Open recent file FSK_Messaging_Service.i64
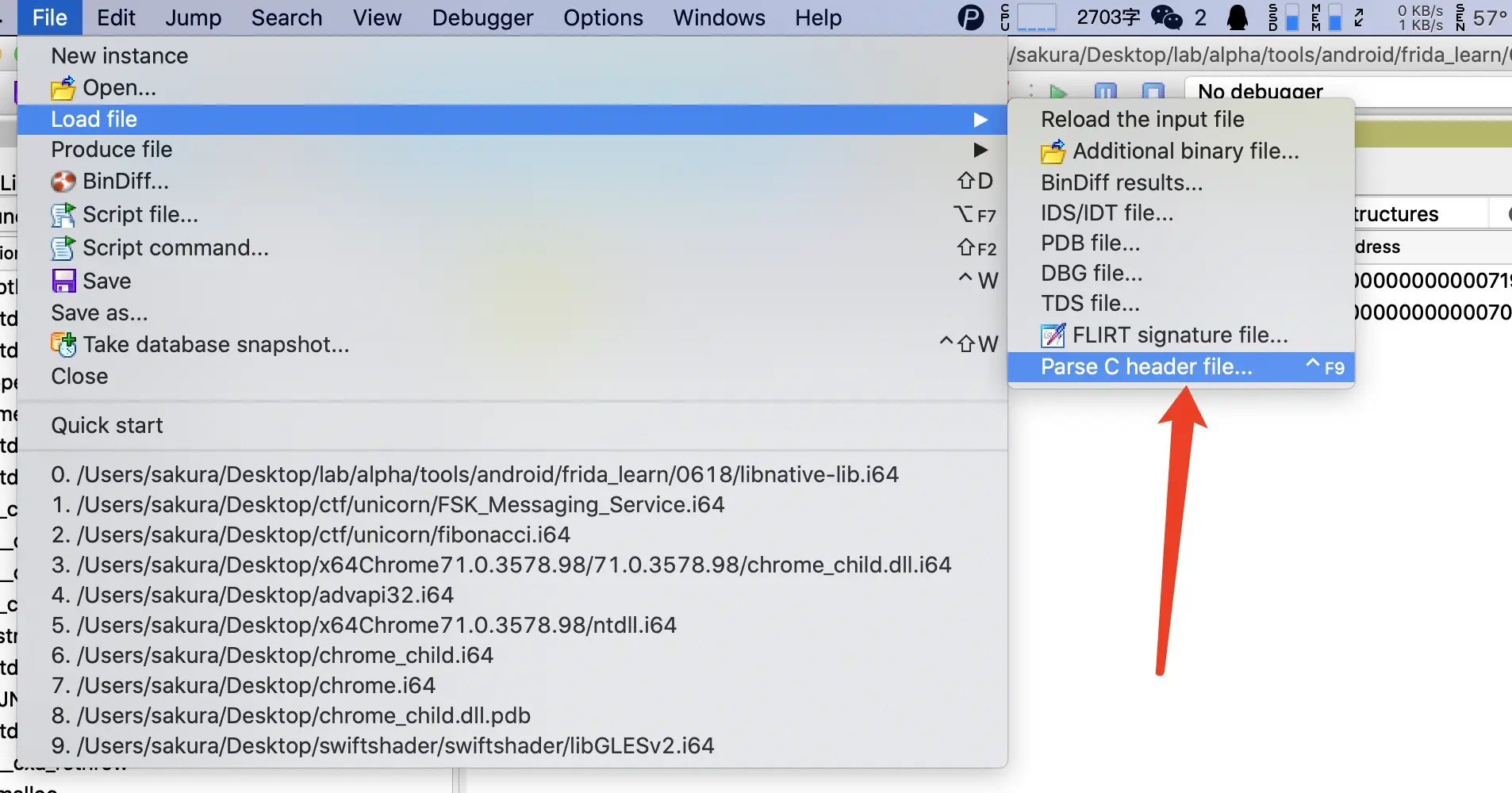1512x793 pixels. (x=512, y=505)
